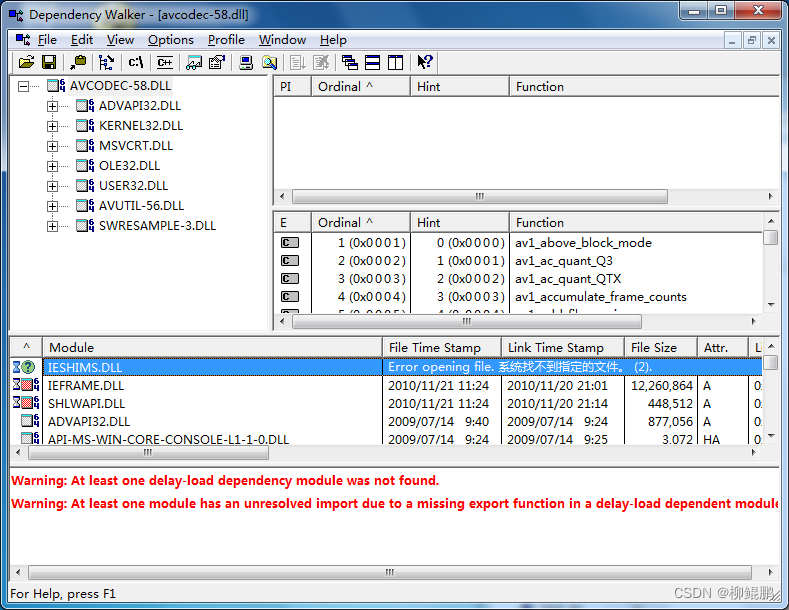Toggle the Full Paths c:\ toolbar button
This screenshot has width=789, height=610.
tap(136, 62)
